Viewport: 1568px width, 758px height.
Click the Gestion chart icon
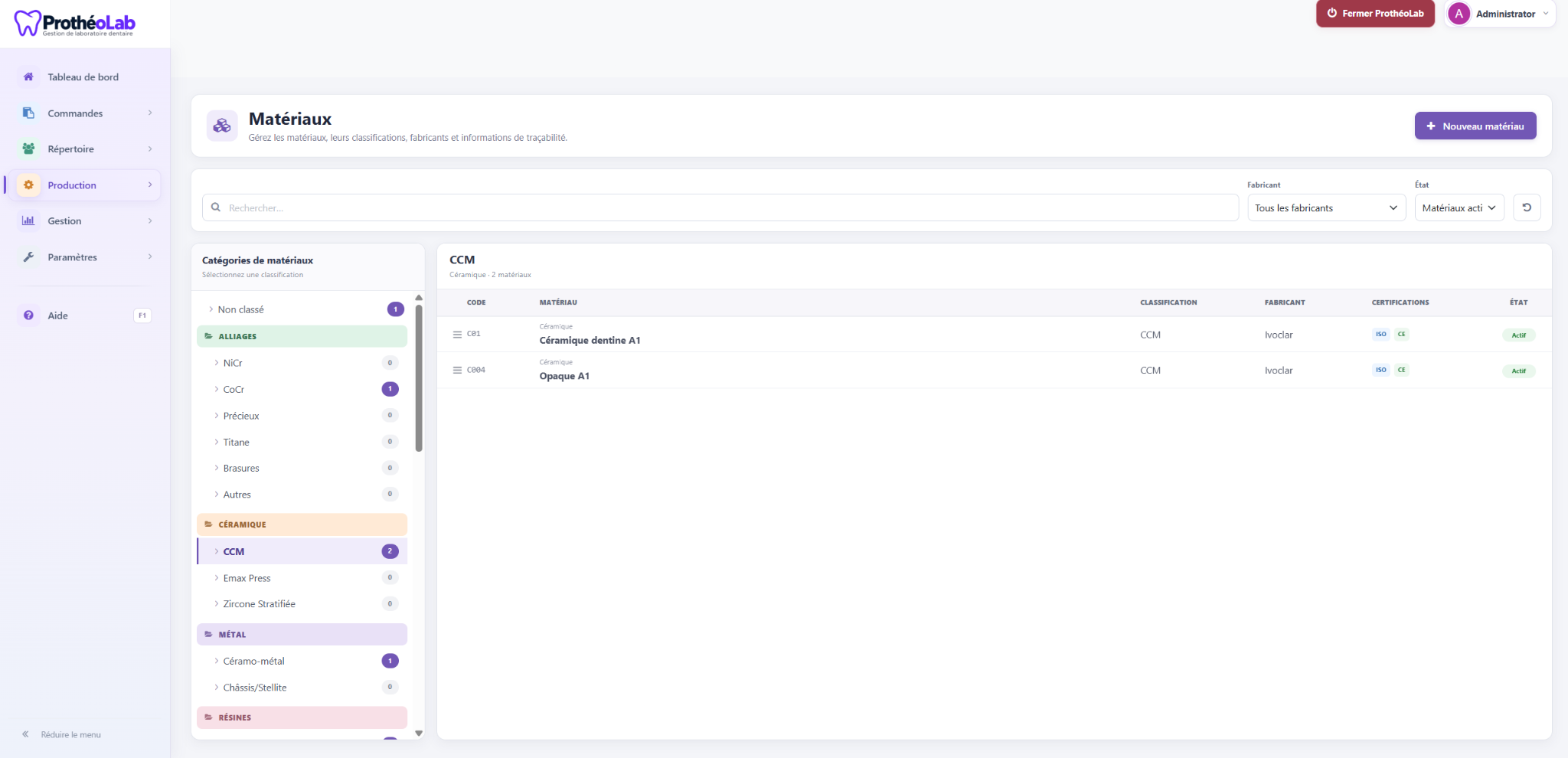pos(28,221)
